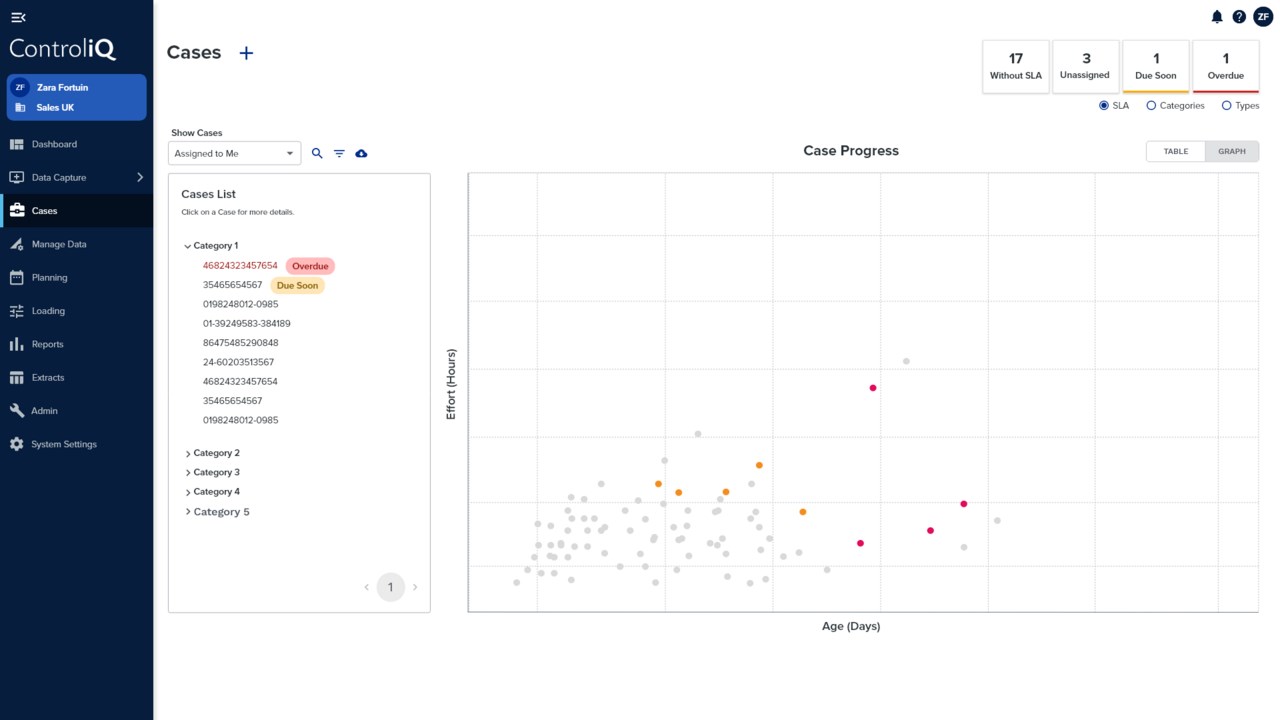Screen dimensions: 1280x720
Task: Expand the Data Capture submenu arrow
Action: 140,178
